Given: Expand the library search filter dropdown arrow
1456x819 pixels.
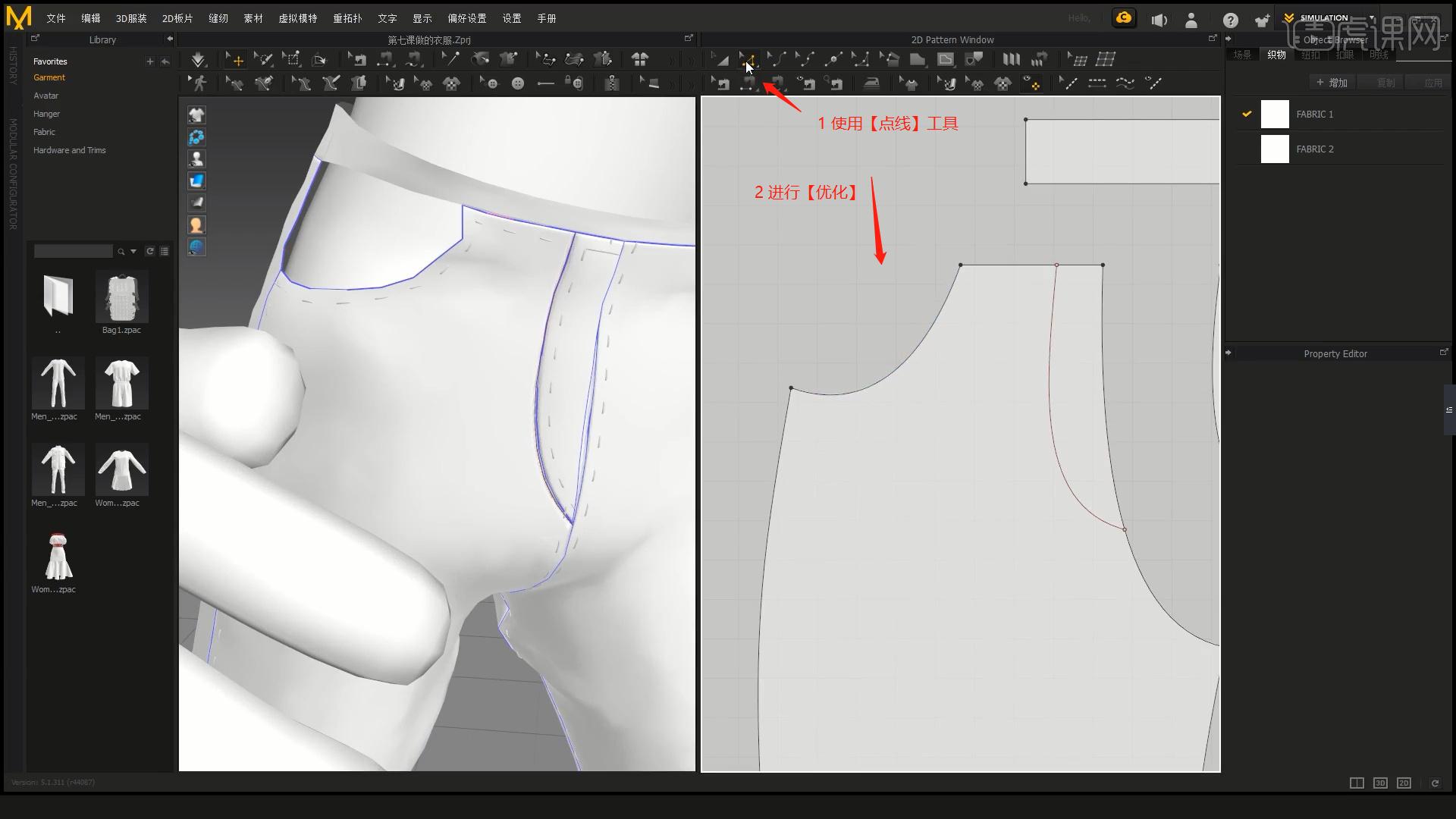Looking at the screenshot, I should 133,251.
